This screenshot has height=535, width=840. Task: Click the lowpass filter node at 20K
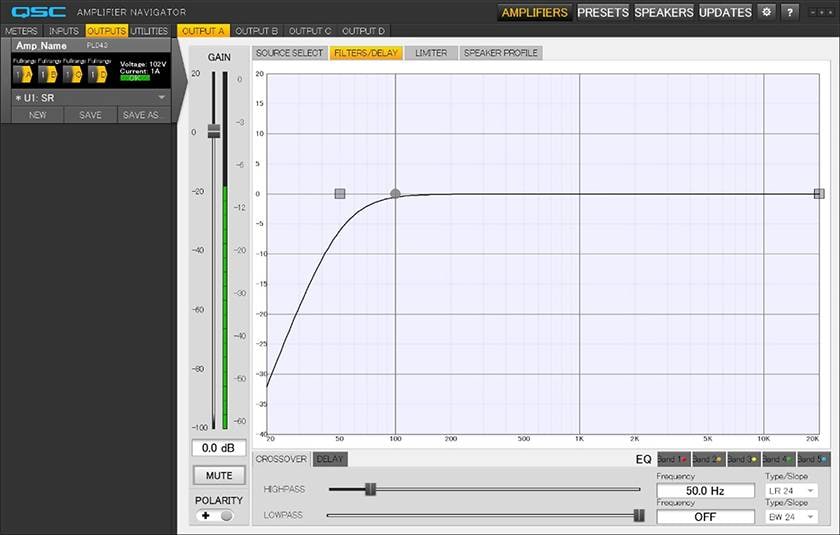pyautogui.click(x=819, y=194)
